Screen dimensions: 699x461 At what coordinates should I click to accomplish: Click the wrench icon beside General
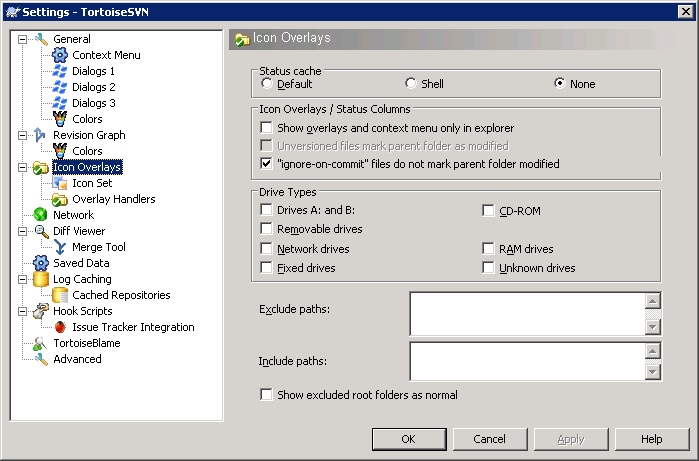pyautogui.click(x=41, y=39)
